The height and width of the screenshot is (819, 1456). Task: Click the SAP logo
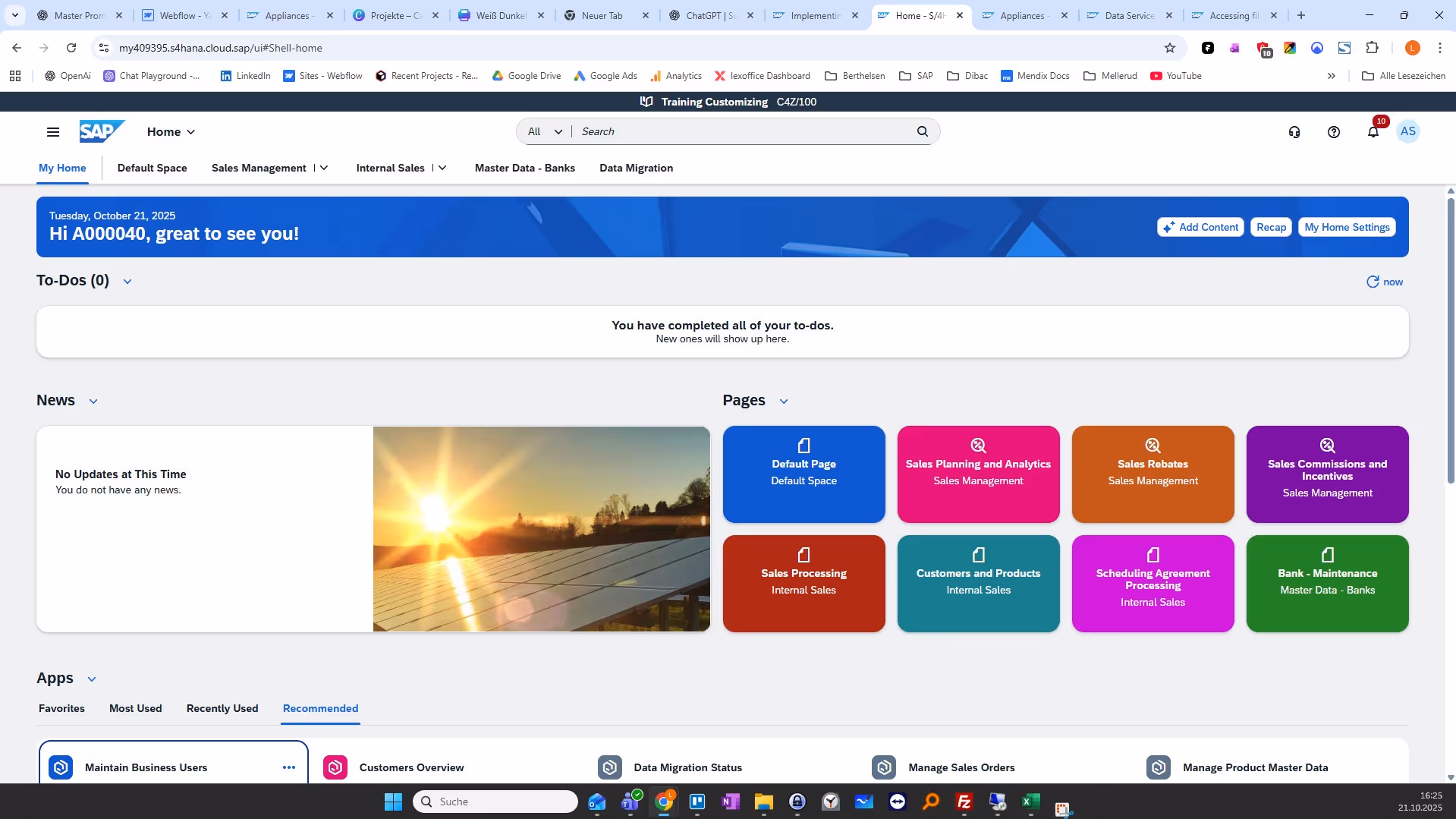coord(101,131)
